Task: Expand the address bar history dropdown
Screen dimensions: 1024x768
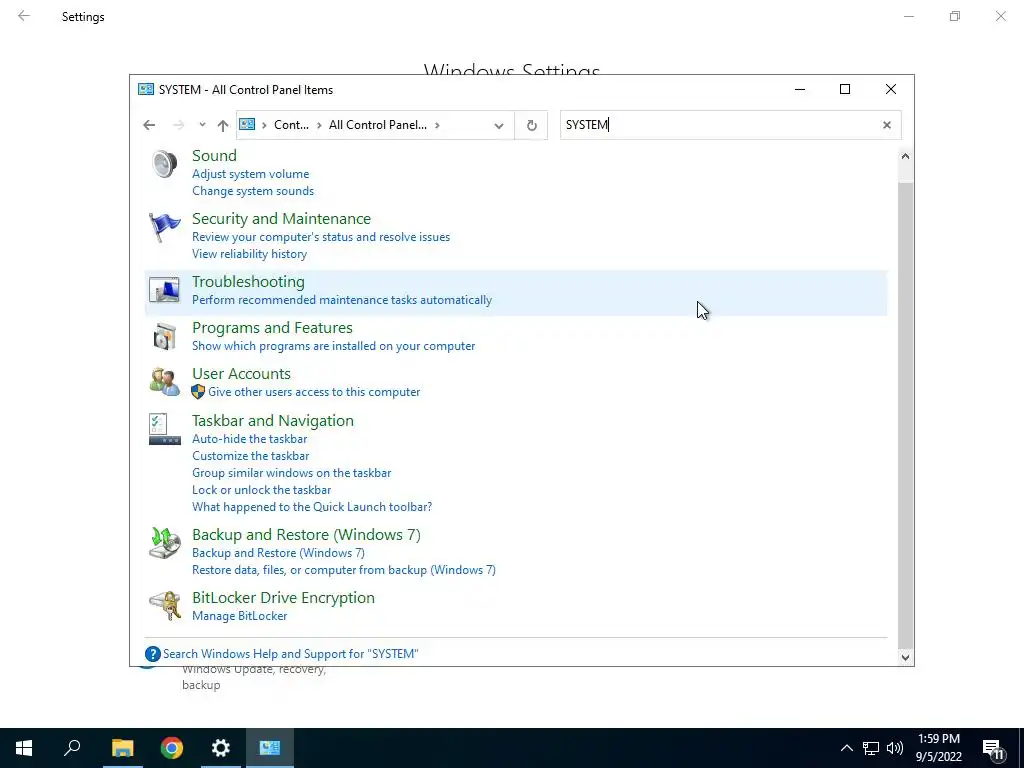Action: click(499, 125)
